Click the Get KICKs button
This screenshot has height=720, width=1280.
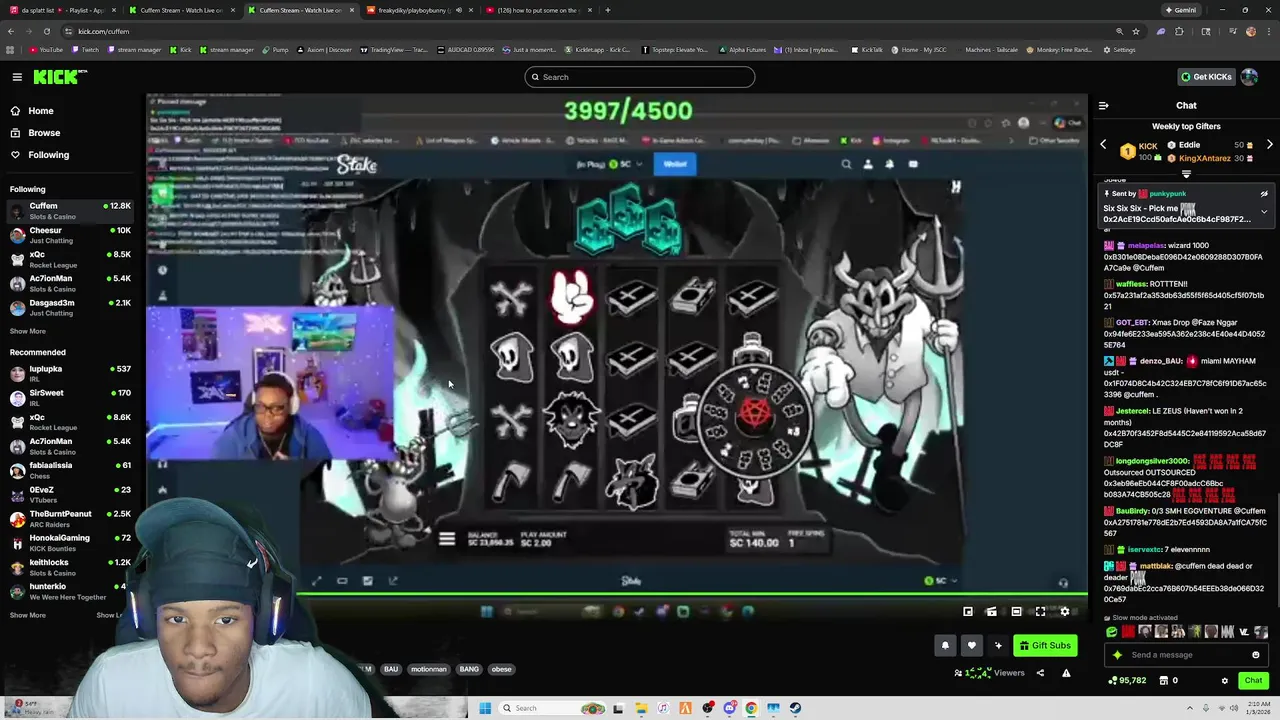point(1206,77)
